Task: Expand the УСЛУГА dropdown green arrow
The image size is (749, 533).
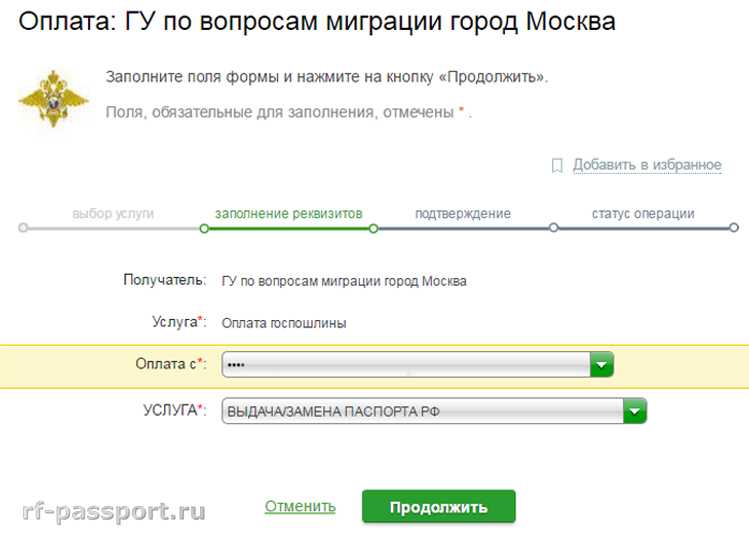Action: 634,411
